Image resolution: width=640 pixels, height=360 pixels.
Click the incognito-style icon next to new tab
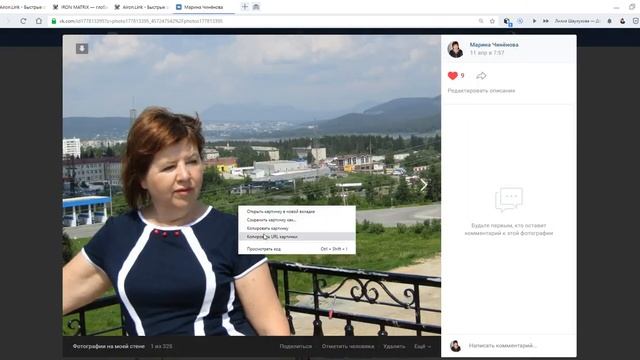coord(256,7)
